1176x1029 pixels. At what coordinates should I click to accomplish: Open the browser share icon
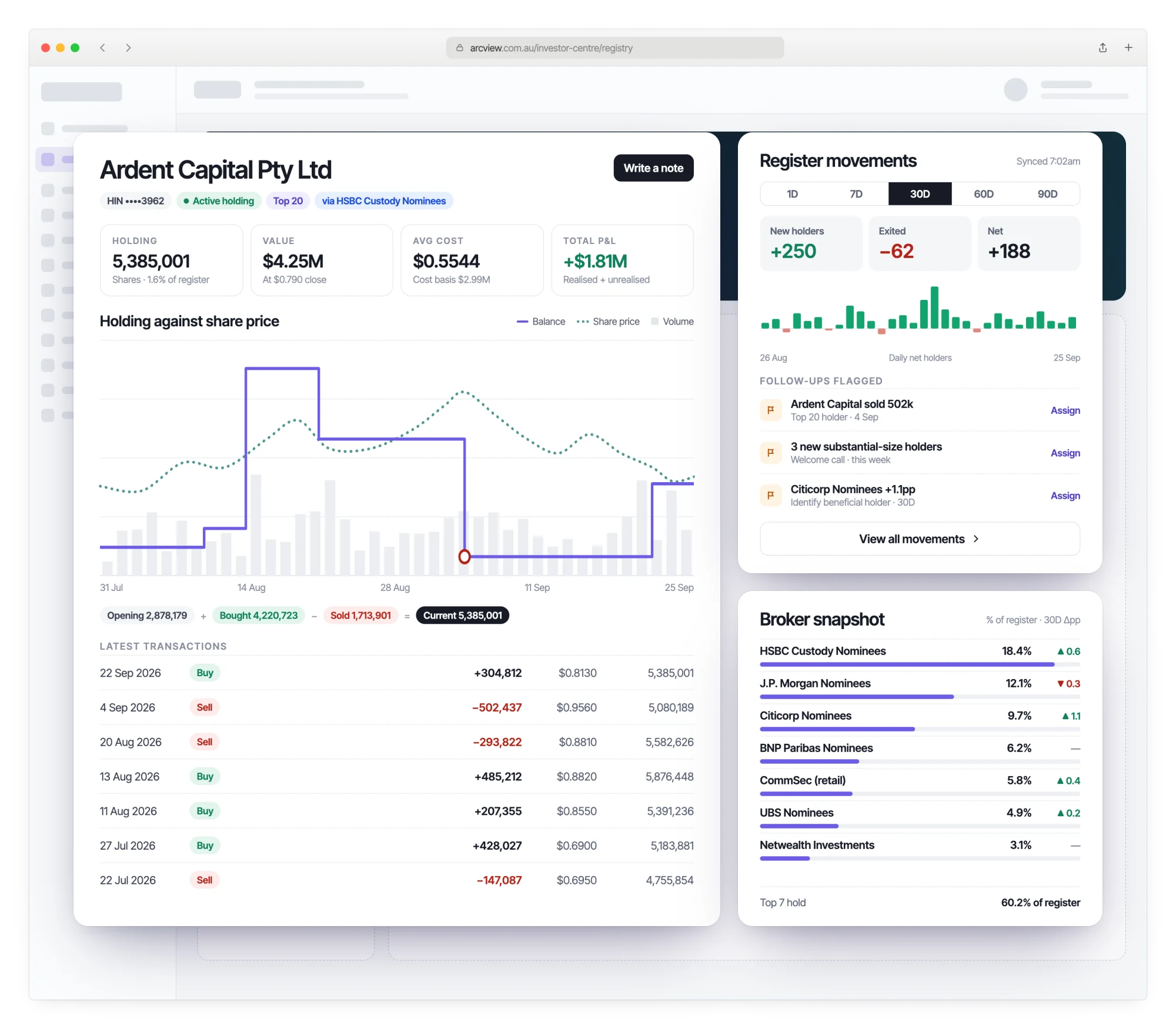click(x=1102, y=48)
